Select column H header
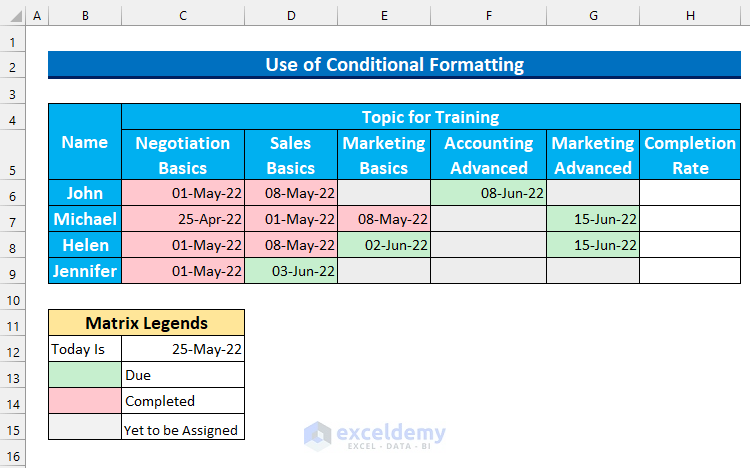Image resolution: width=750 pixels, height=468 pixels. (690, 17)
